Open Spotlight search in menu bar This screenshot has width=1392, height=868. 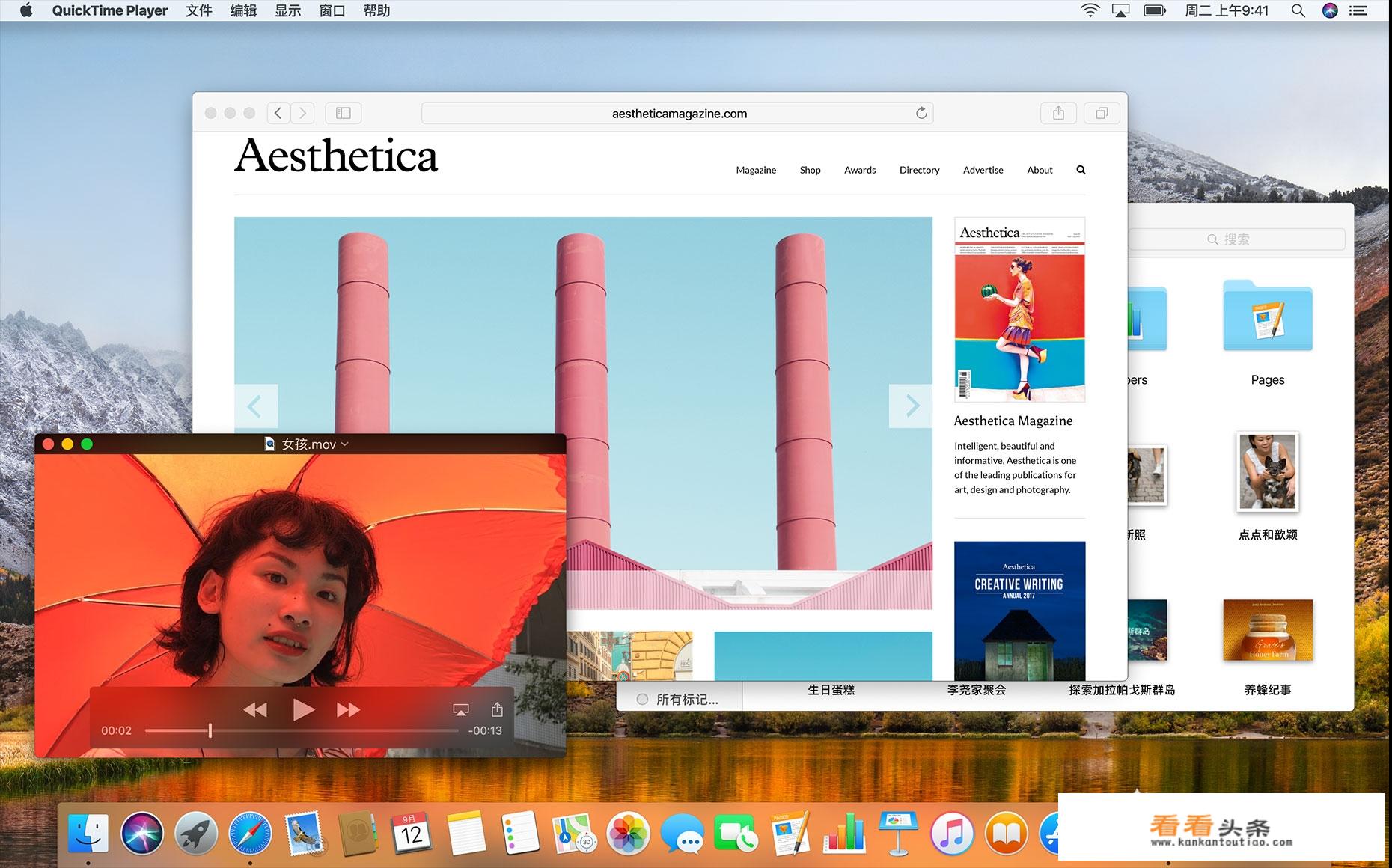(1298, 10)
